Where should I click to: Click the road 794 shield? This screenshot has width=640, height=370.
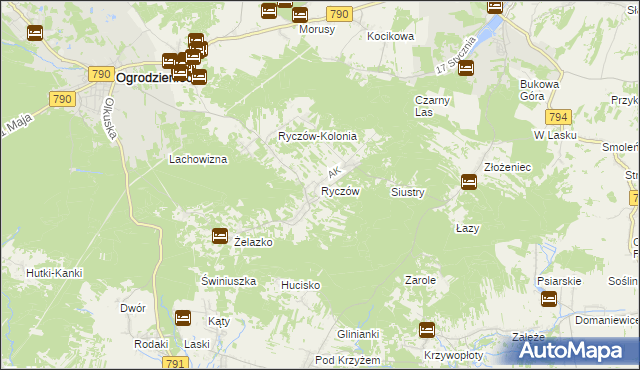point(558,117)
